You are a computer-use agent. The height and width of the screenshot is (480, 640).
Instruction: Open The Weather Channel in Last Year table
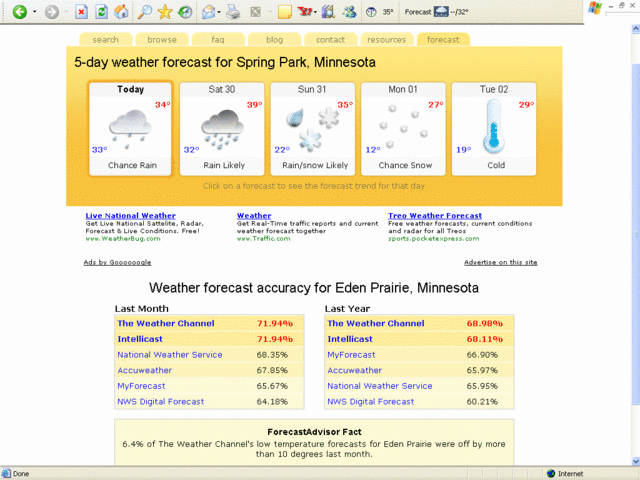pos(376,323)
